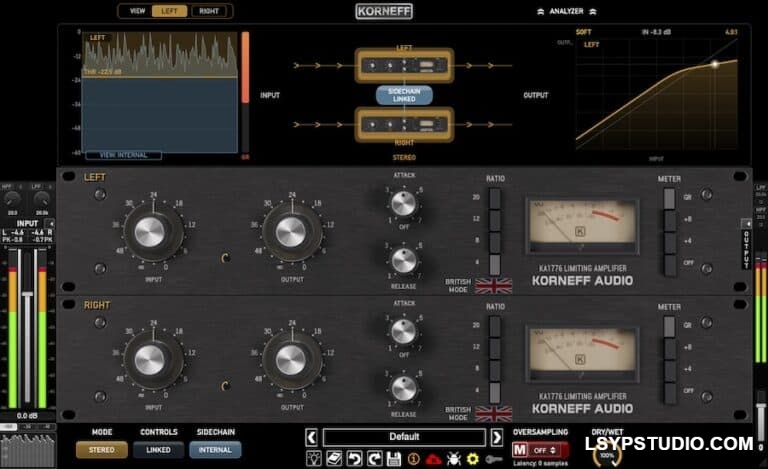Toggle British Mode flag on RIGHT channel

coord(493,414)
